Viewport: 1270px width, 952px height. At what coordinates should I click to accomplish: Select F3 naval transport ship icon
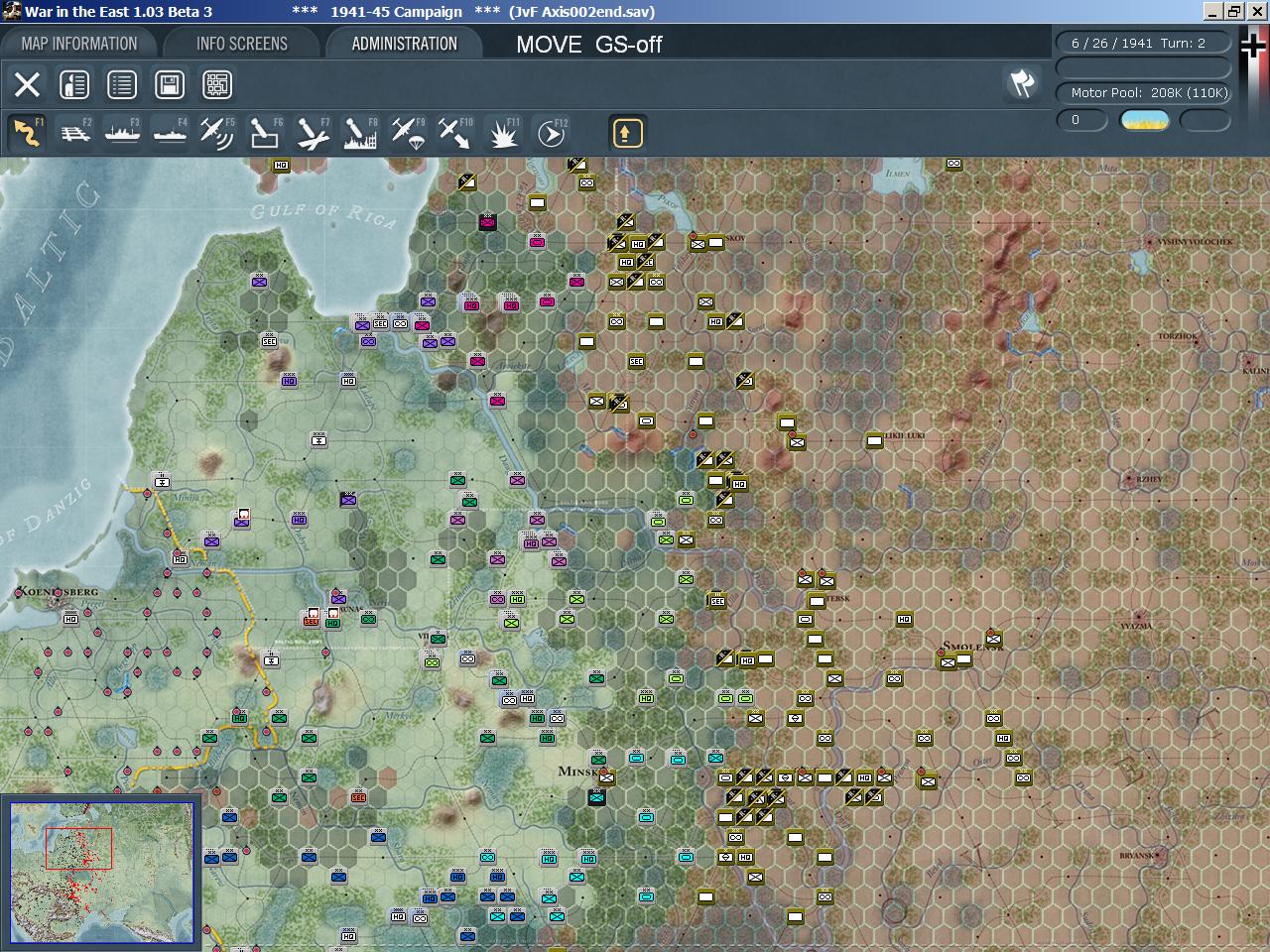click(122, 132)
